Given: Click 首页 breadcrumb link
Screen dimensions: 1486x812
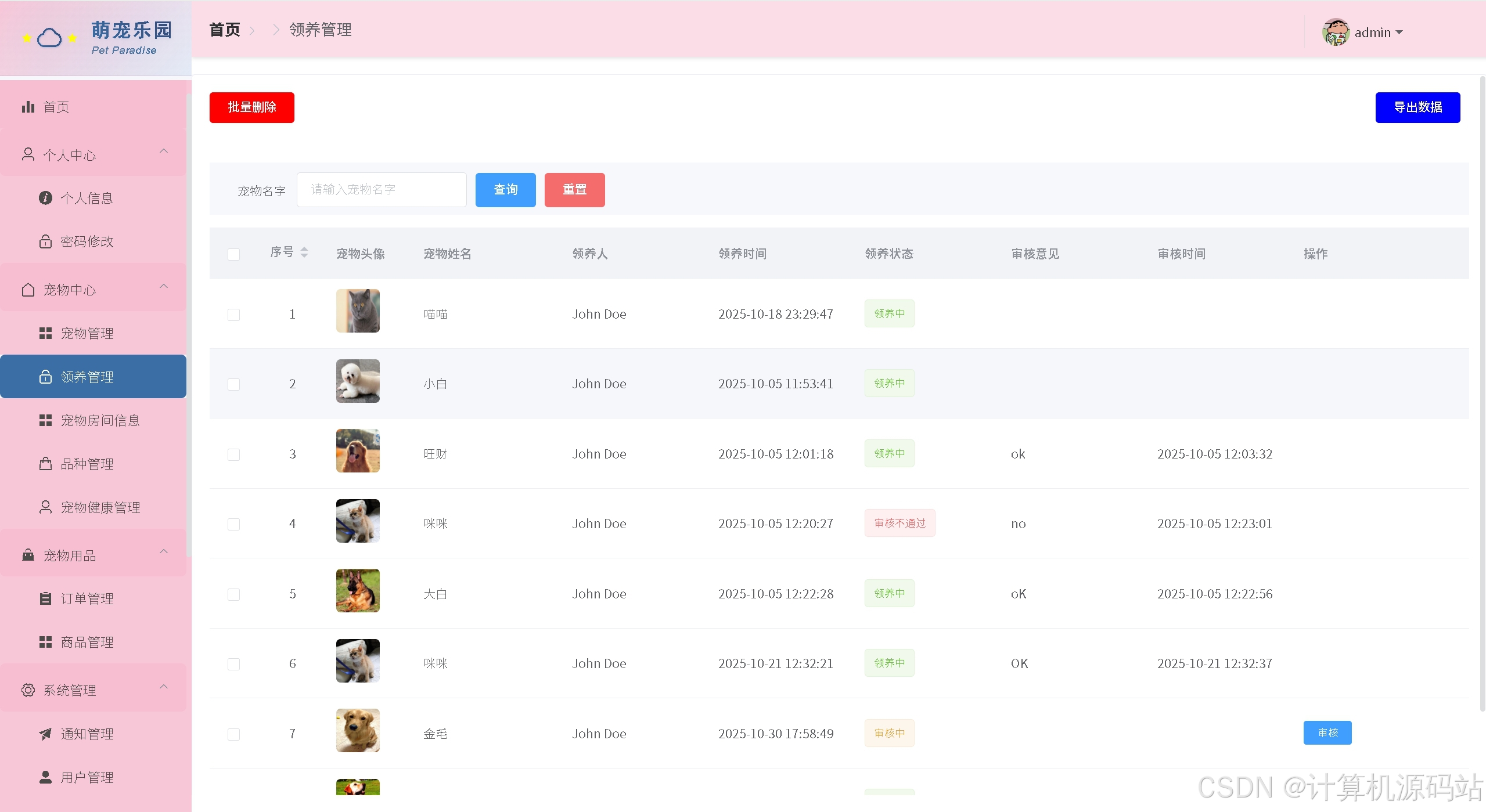Looking at the screenshot, I should coord(225,30).
